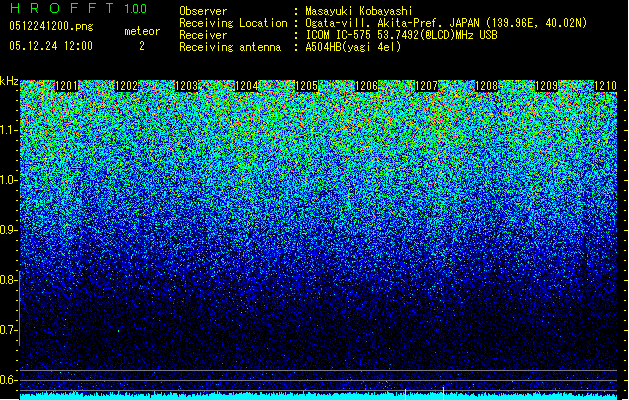
Task: Click the 1207 time marker
Action: 427,86
